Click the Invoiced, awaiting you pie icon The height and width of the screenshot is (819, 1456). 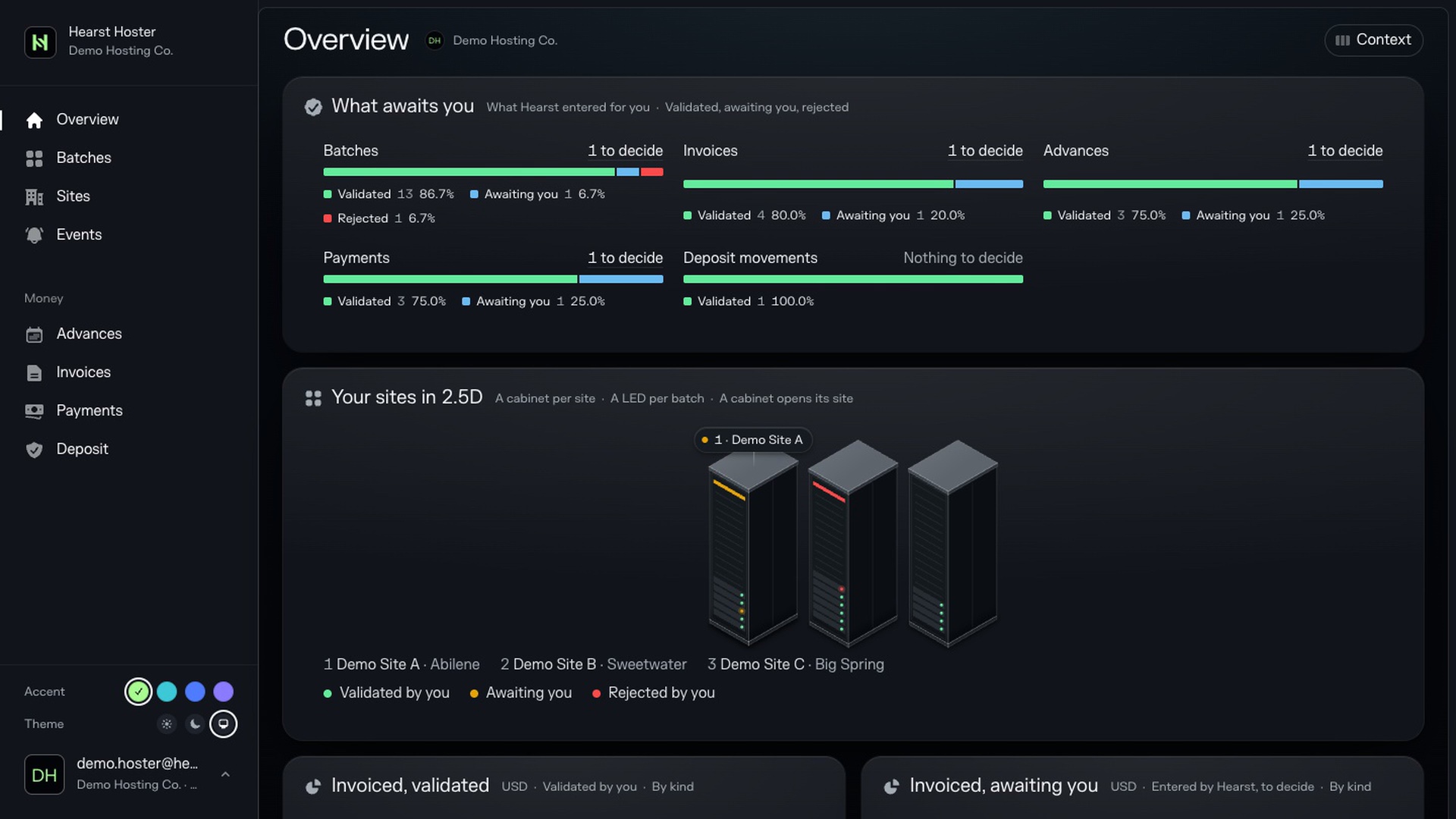[x=892, y=786]
